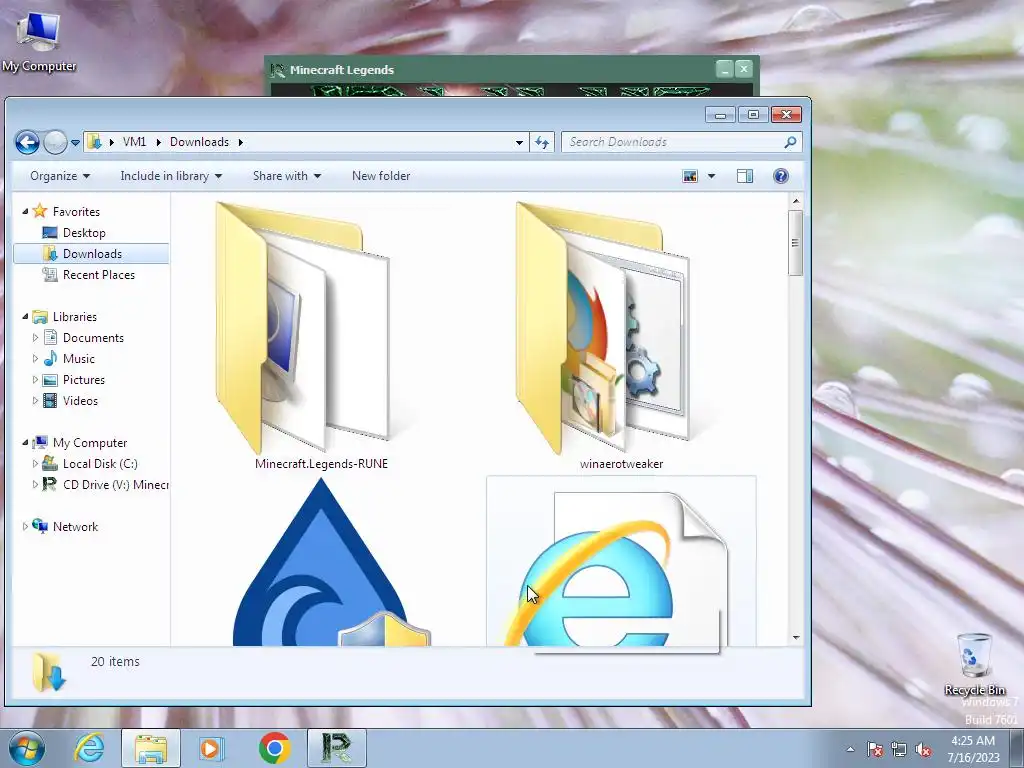Select the Downloads breadcrumb in the address bar
Image resolution: width=1024 pixels, height=768 pixels.
click(199, 142)
